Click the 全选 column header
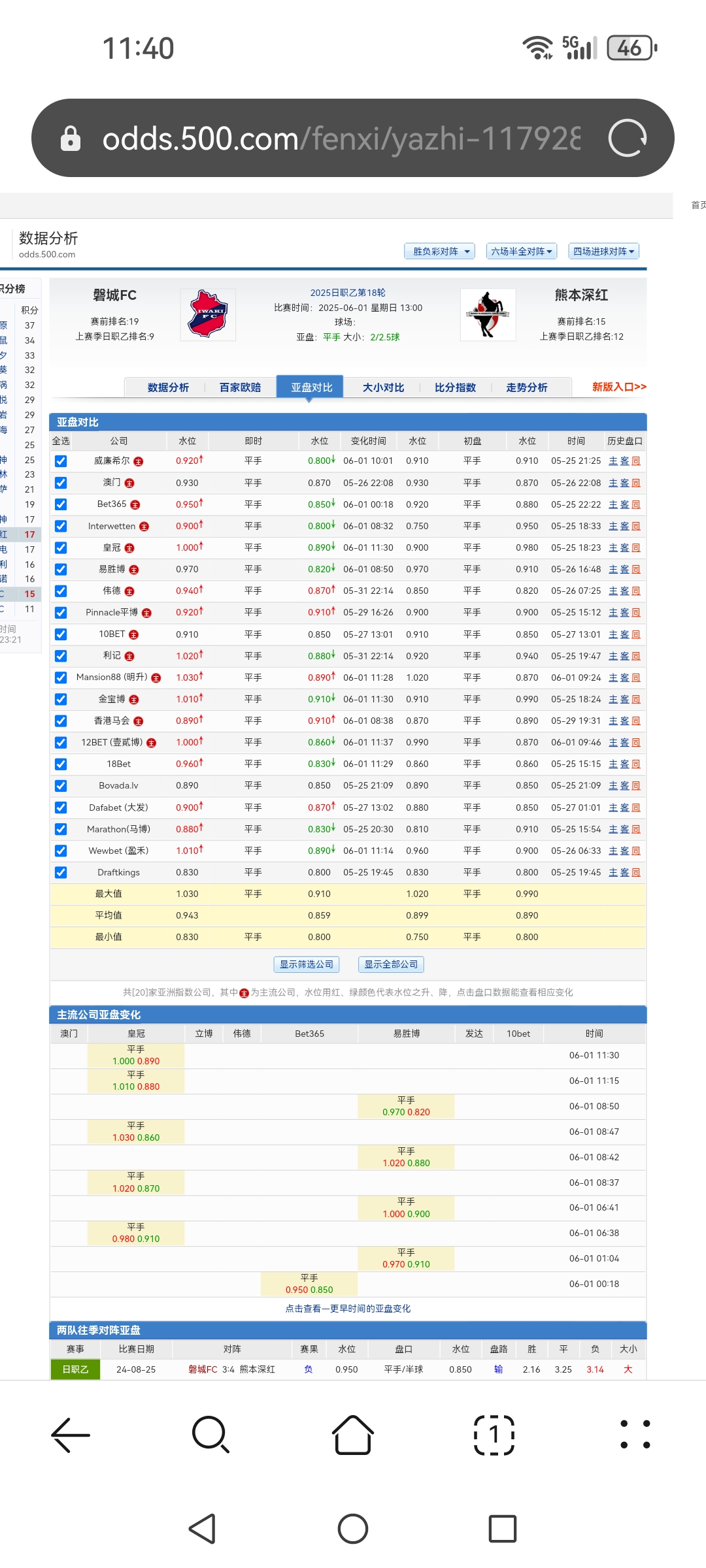The width and height of the screenshot is (706, 1568). [x=61, y=441]
